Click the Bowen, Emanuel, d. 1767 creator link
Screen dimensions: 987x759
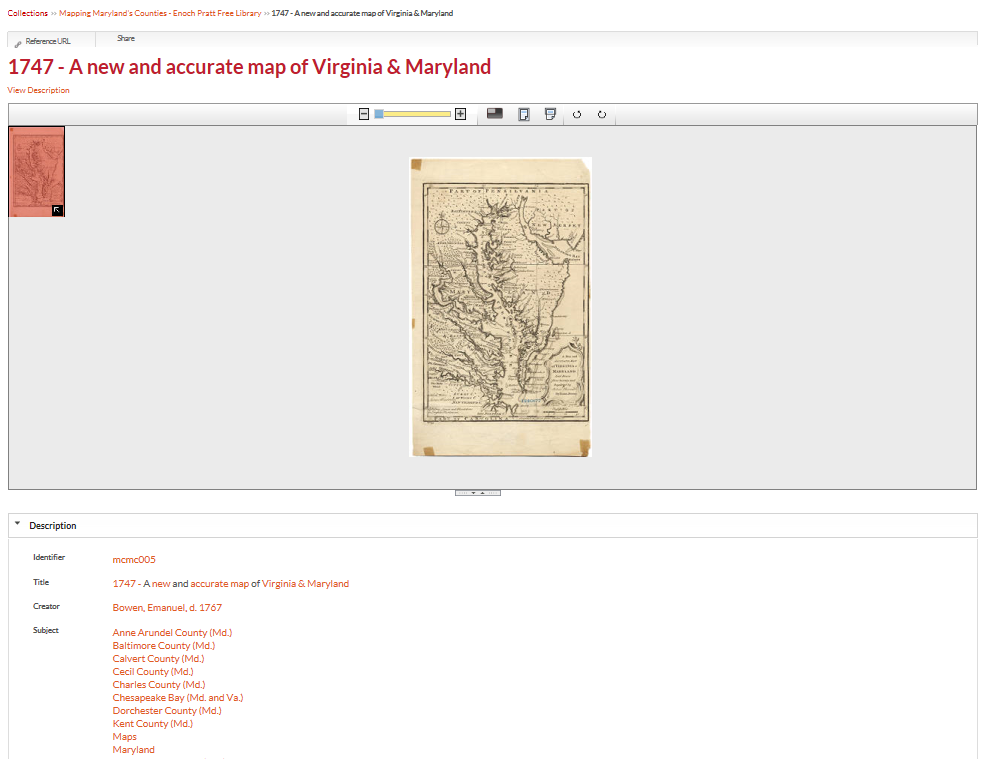click(167, 607)
